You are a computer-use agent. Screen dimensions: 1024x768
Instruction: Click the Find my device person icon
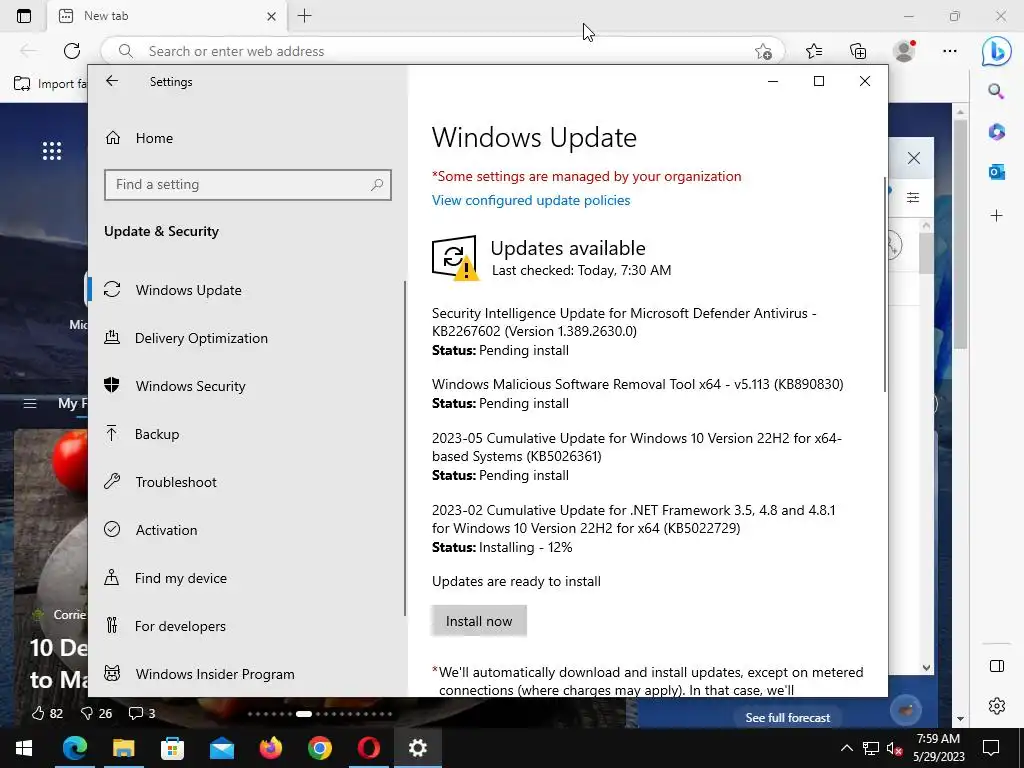click(112, 577)
